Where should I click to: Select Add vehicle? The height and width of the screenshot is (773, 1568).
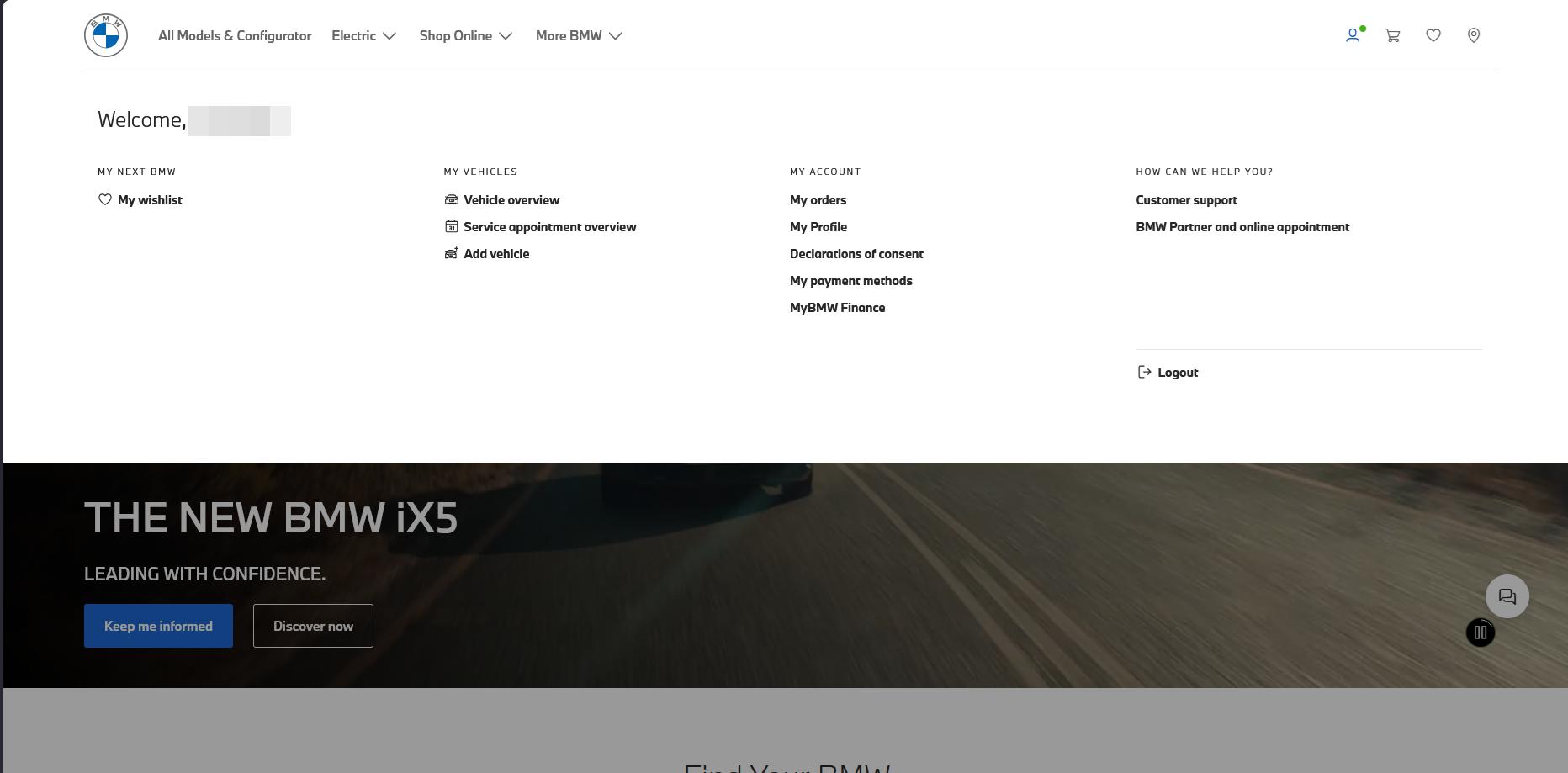tap(496, 253)
